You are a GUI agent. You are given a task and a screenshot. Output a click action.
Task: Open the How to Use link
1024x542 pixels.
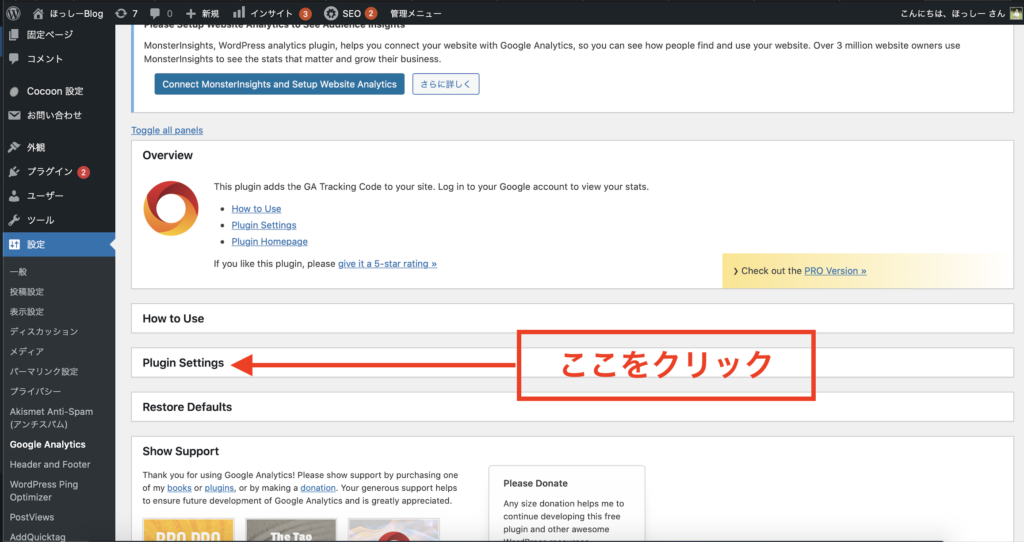[256, 209]
